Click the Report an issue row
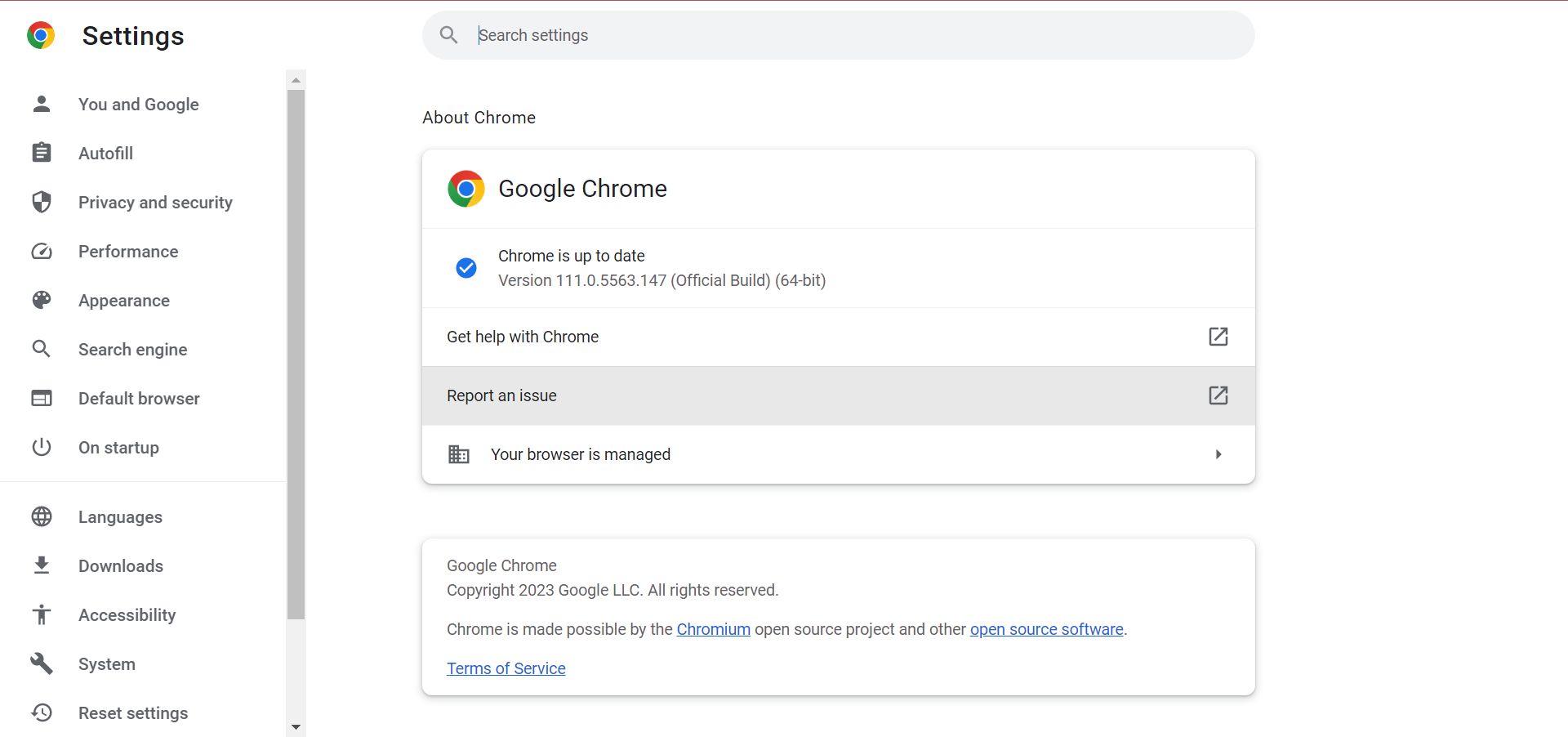The height and width of the screenshot is (737, 1568). click(839, 395)
